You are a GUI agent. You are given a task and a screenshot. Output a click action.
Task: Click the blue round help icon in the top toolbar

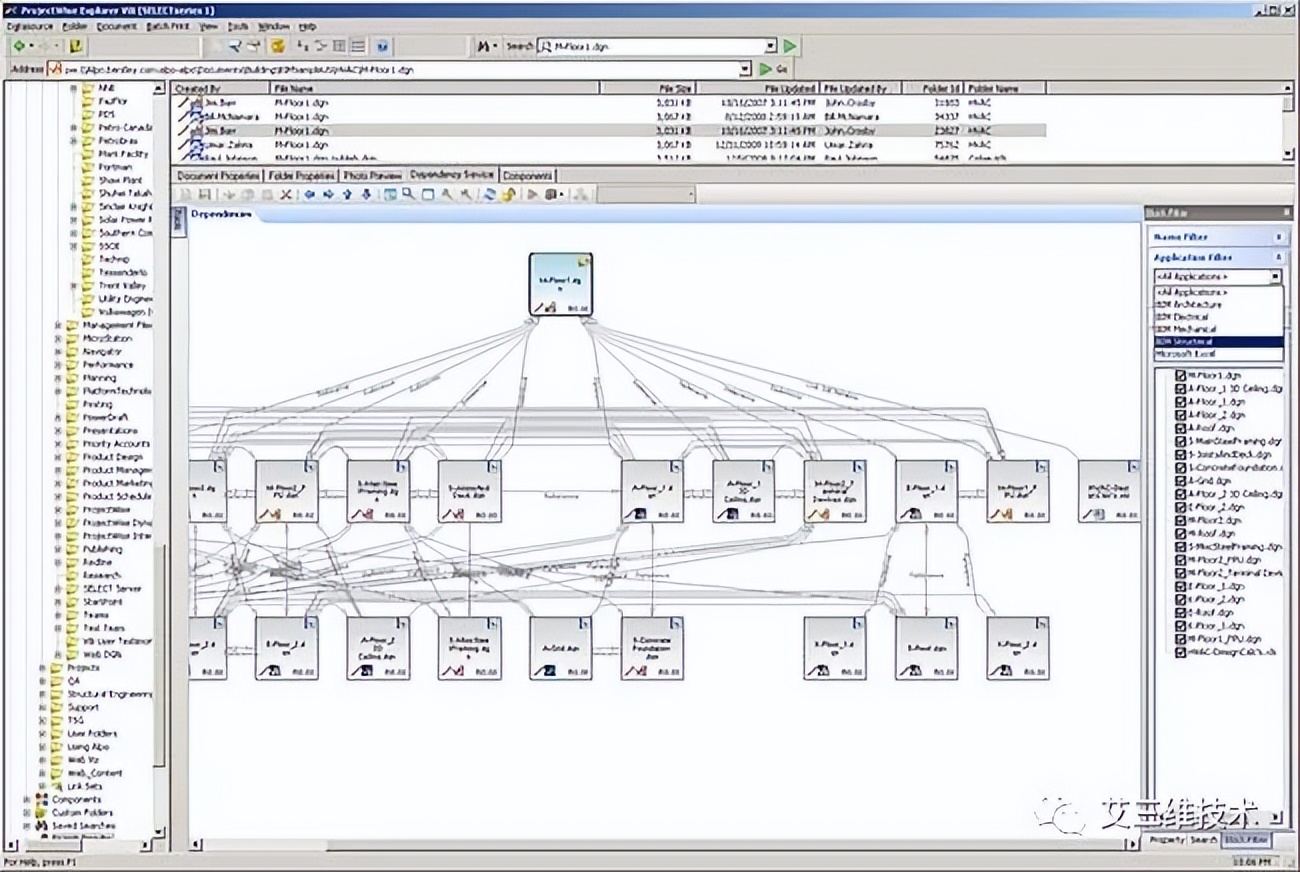[x=383, y=46]
